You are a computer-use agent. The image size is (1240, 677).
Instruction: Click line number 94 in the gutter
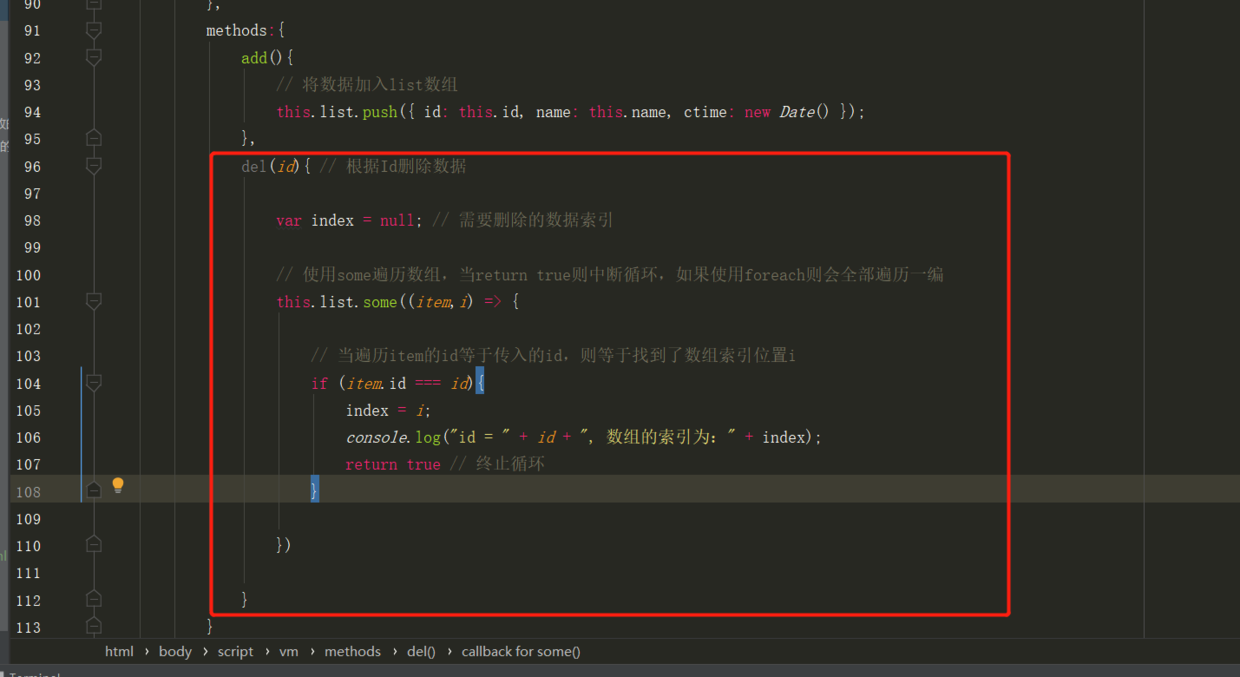click(x=32, y=112)
